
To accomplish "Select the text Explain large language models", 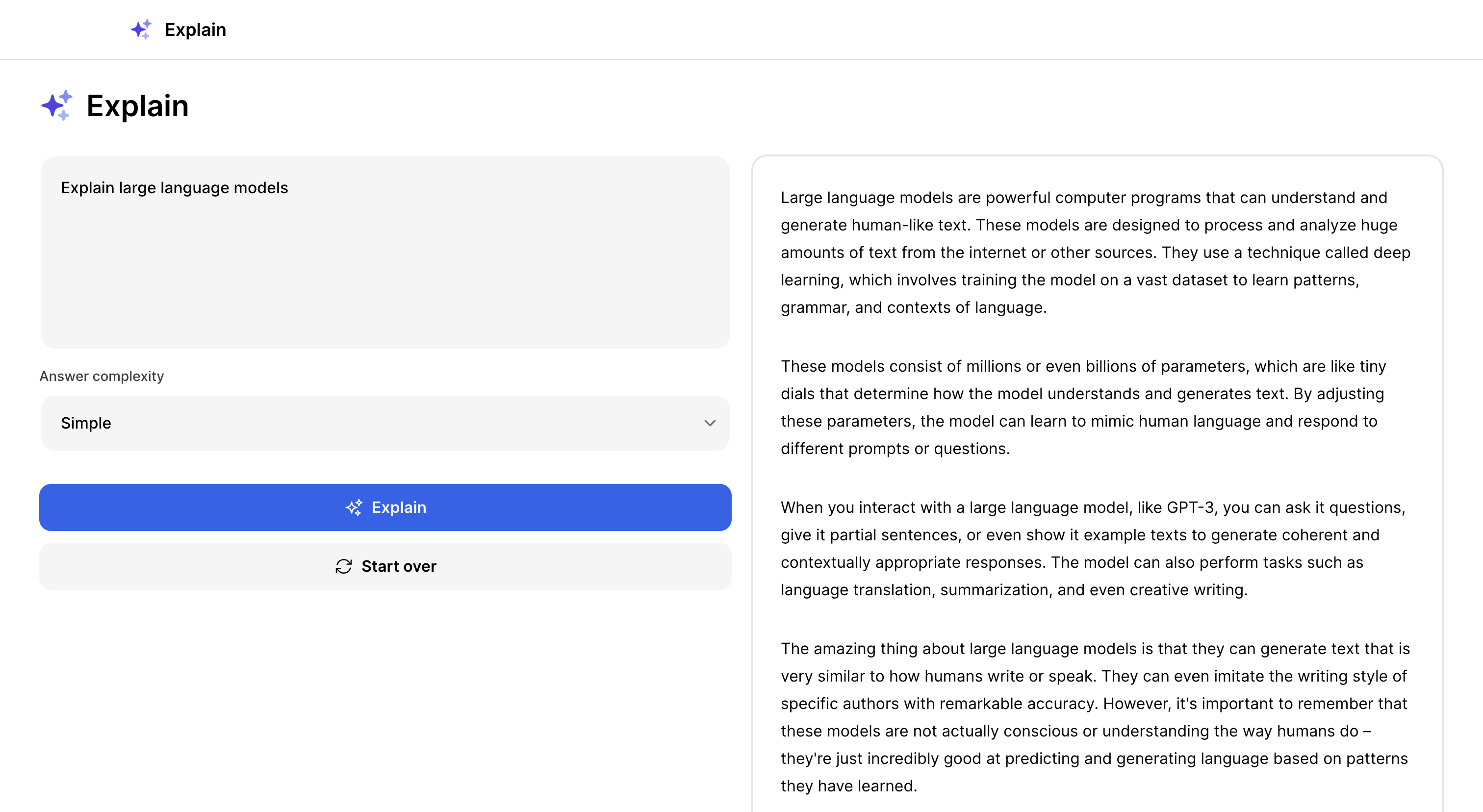I will (x=175, y=188).
